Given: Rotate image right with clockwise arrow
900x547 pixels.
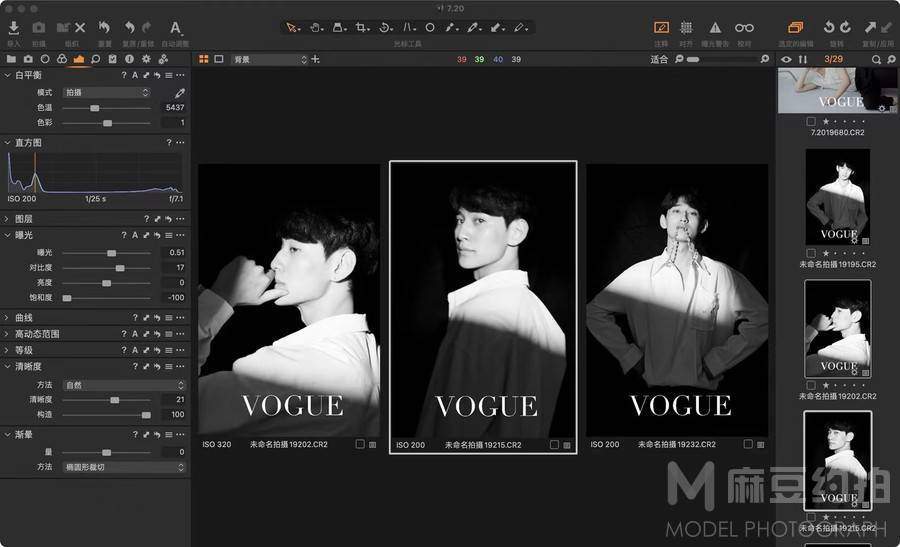Looking at the screenshot, I should tap(845, 28).
